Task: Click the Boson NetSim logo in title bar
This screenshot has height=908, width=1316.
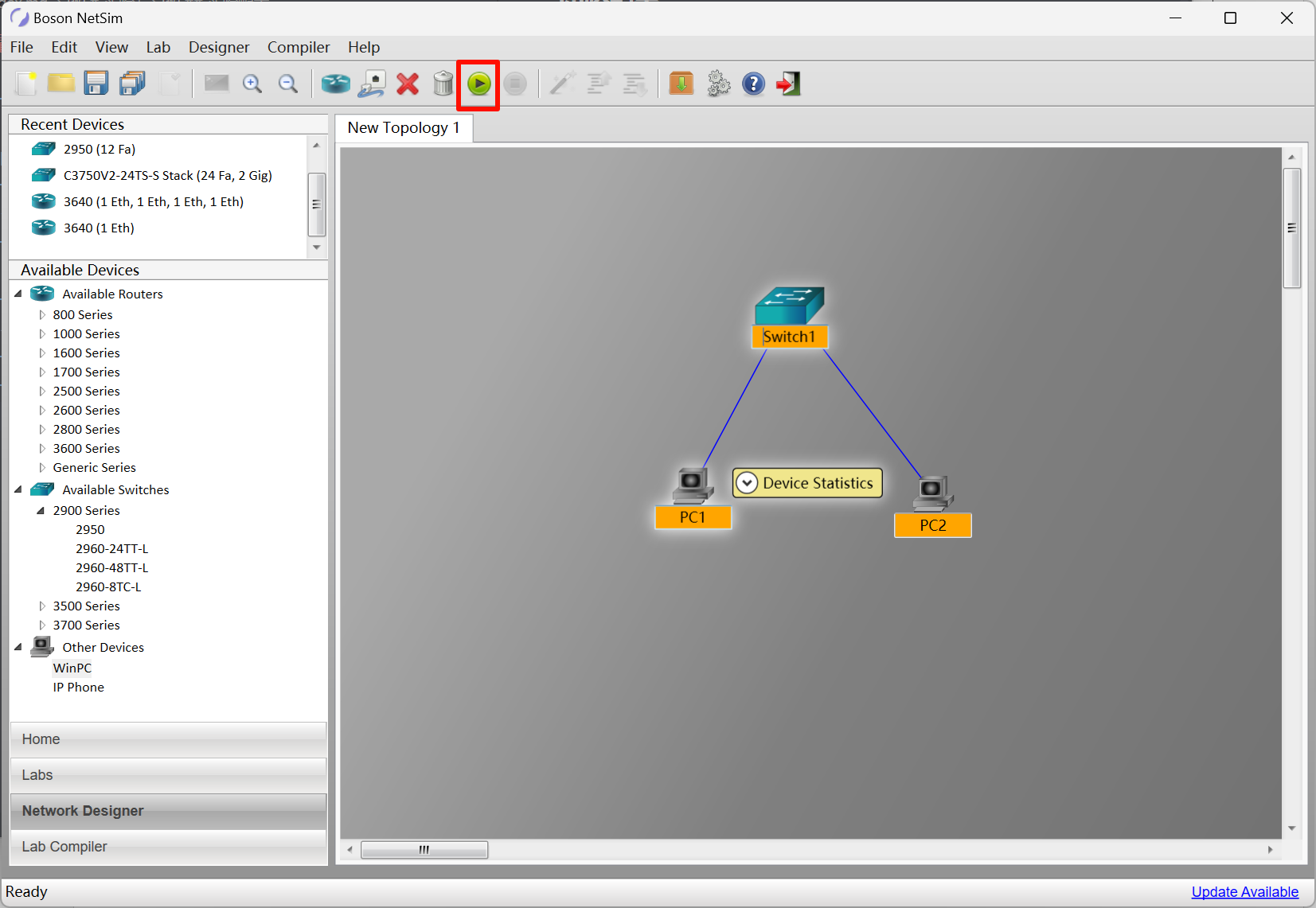Action: click(18, 18)
